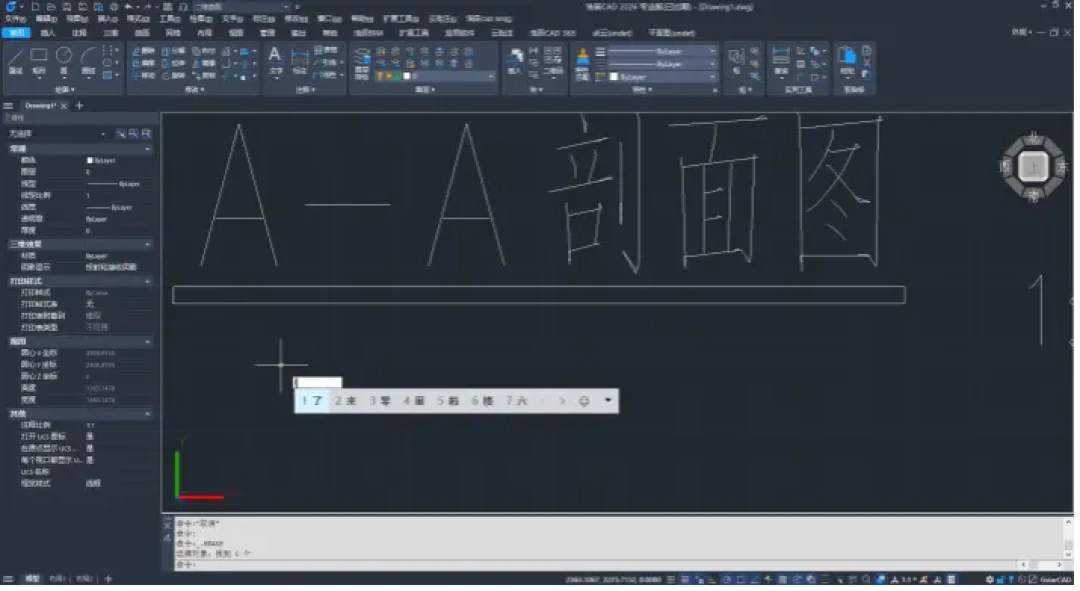Open the '无选择' object selection dropdown

pos(57,134)
